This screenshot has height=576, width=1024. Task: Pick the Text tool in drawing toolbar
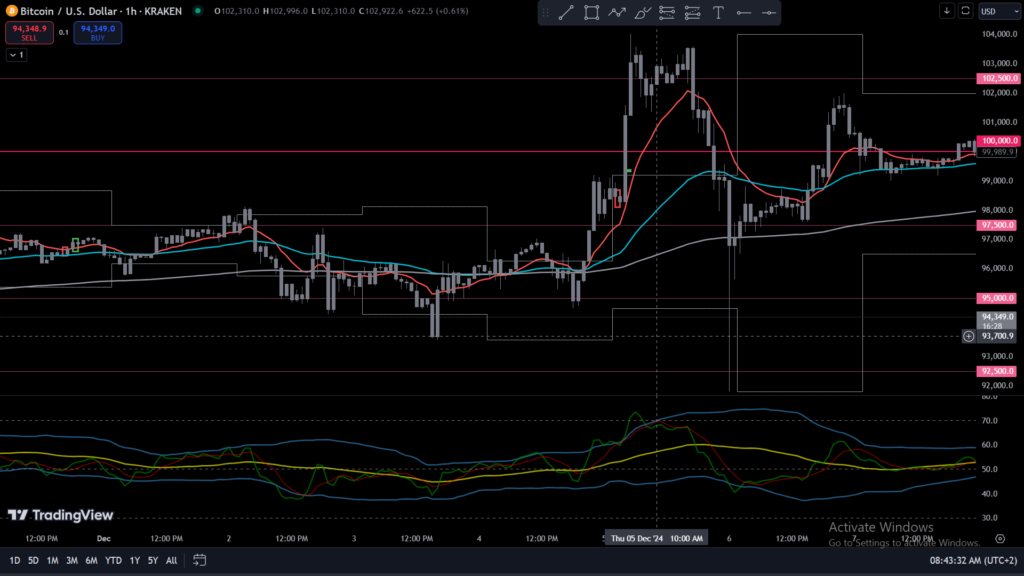click(x=718, y=13)
